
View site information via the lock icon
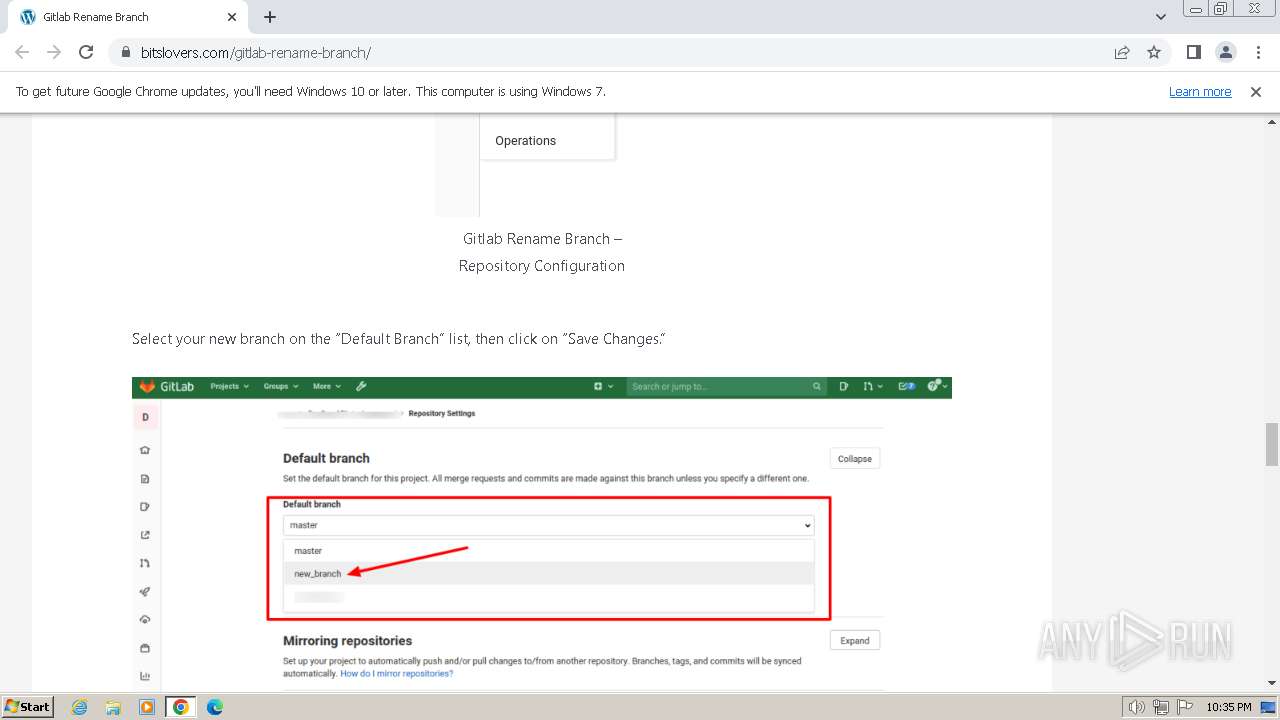click(126, 53)
